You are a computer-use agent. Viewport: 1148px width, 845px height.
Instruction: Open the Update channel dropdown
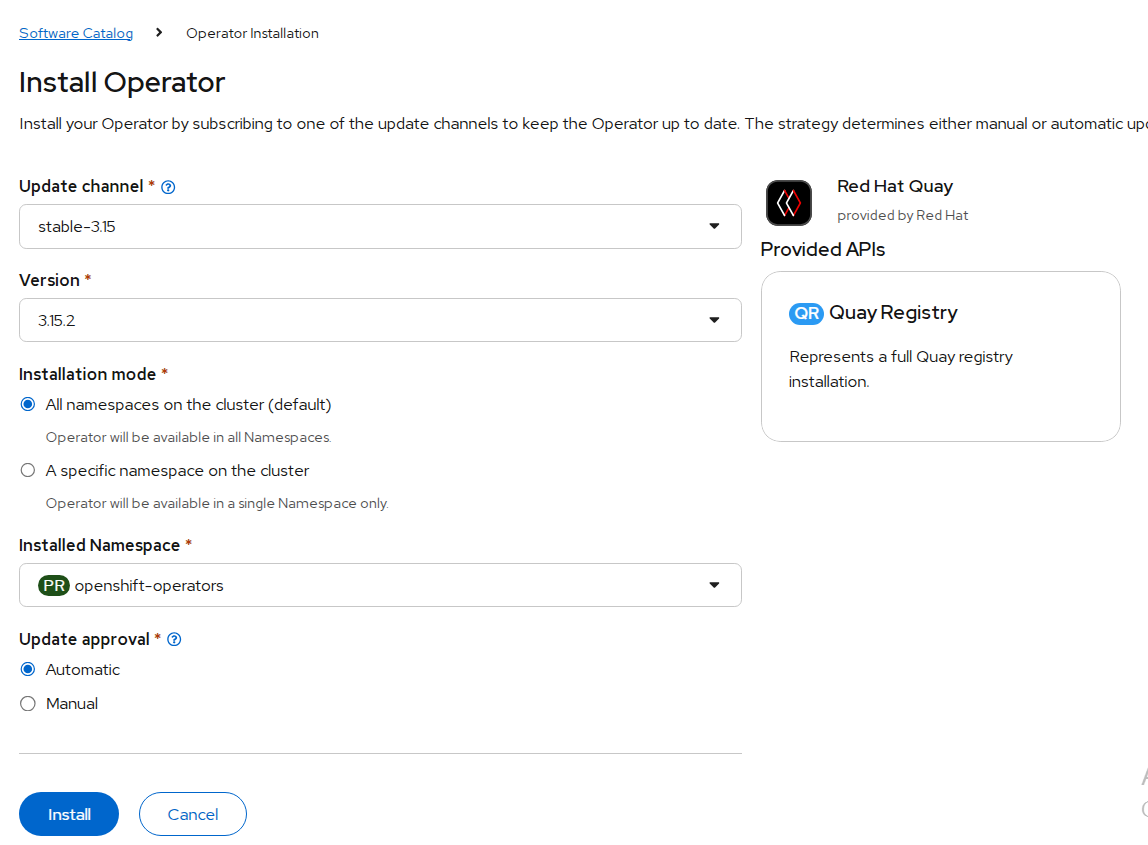click(x=380, y=227)
